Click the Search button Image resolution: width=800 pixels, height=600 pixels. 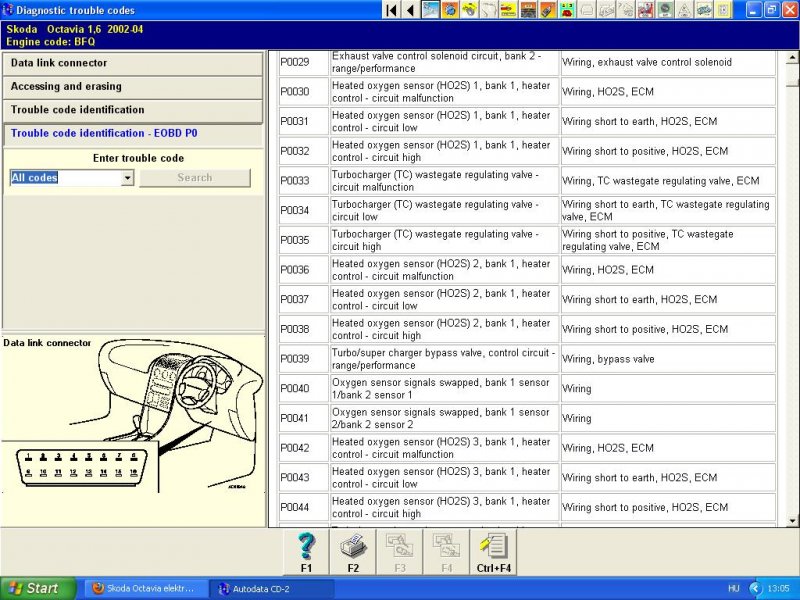coord(195,178)
